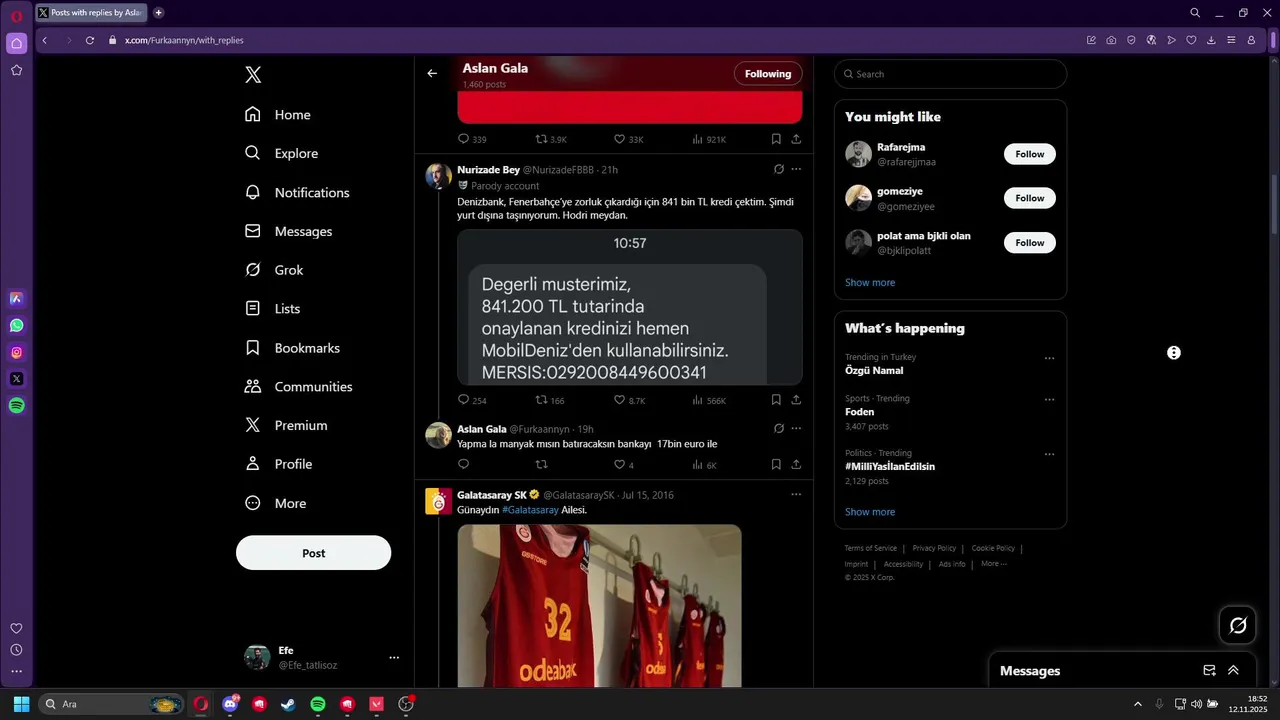Open more options on Nurizade Bey's post
1280x720 pixels.
click(796, 169)
